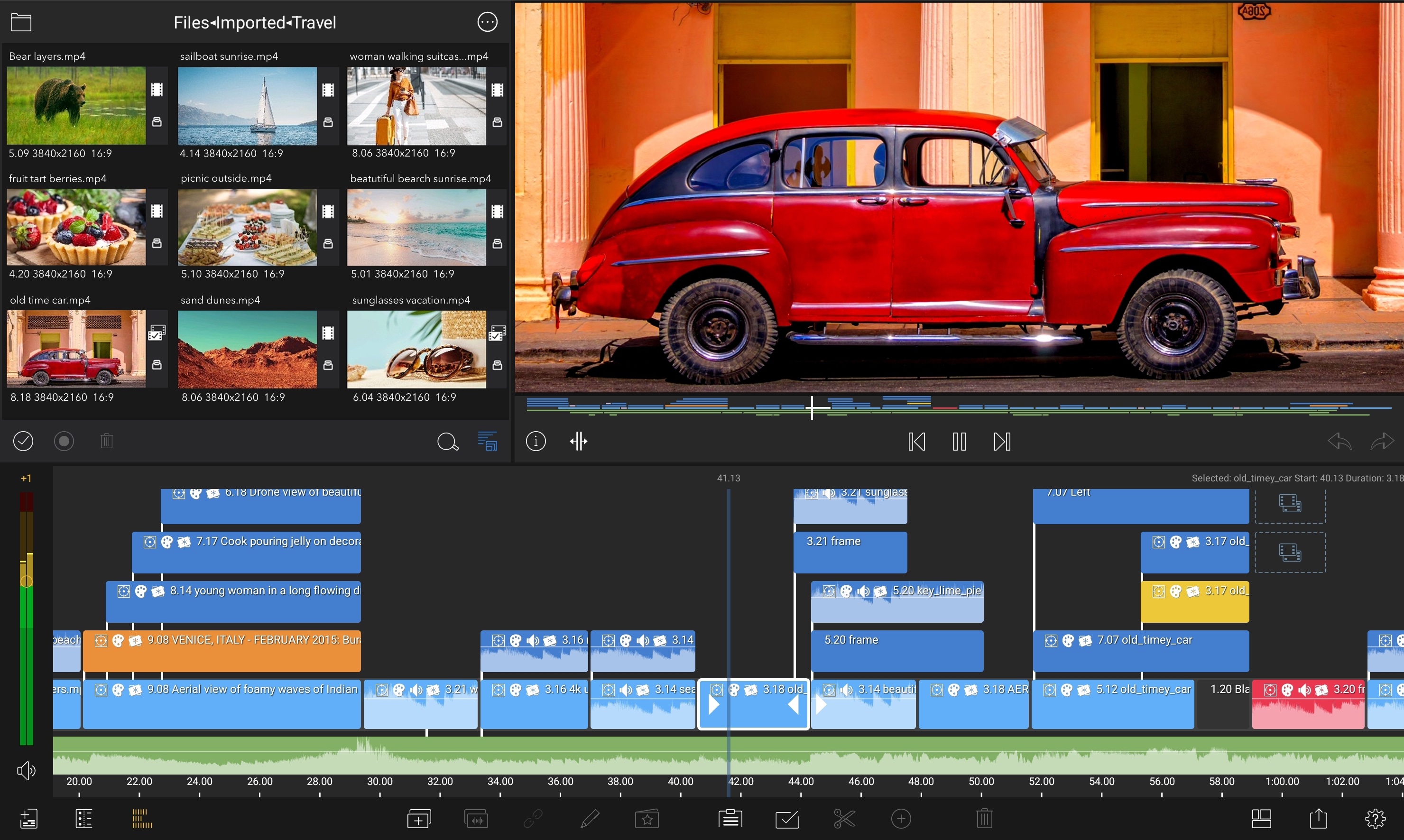This screenshot has height=840, width=1404.
Task: Open the folder browser at top left
Action: tap(21, 21)
